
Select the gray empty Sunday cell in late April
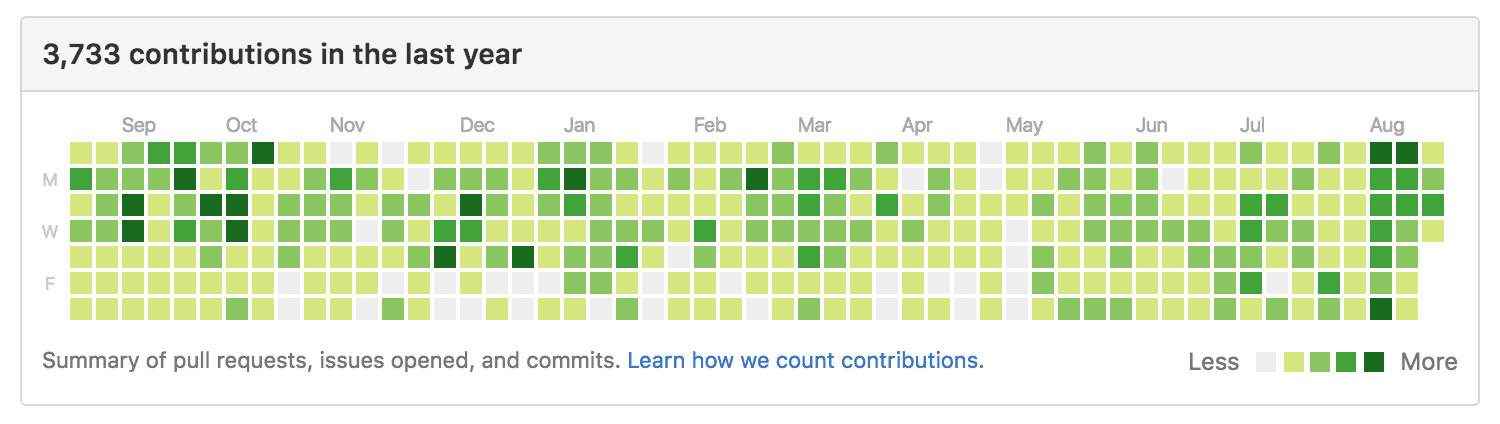pos(991,152)
